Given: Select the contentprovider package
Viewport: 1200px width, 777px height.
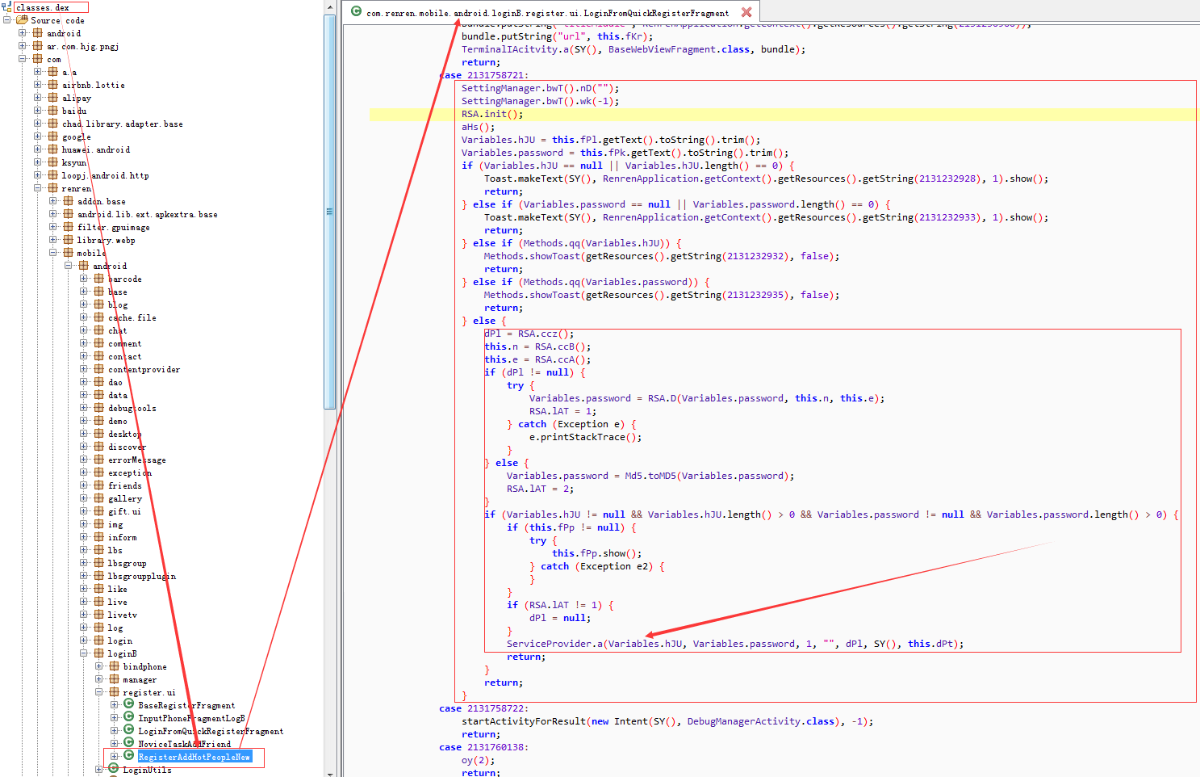Looking at the screenshot, I should (144, 370).
